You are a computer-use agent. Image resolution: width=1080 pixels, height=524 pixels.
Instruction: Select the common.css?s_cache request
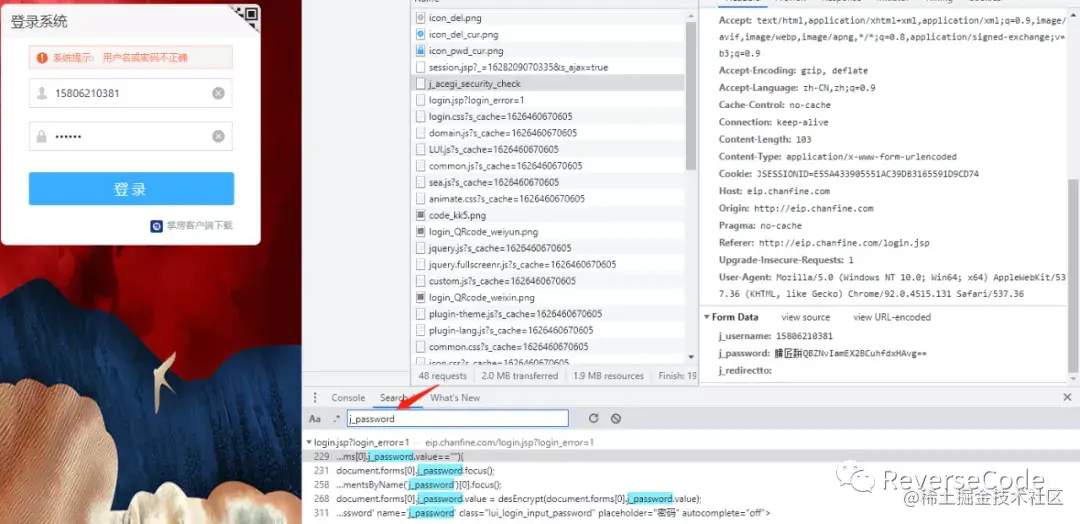tap(548, 346)
